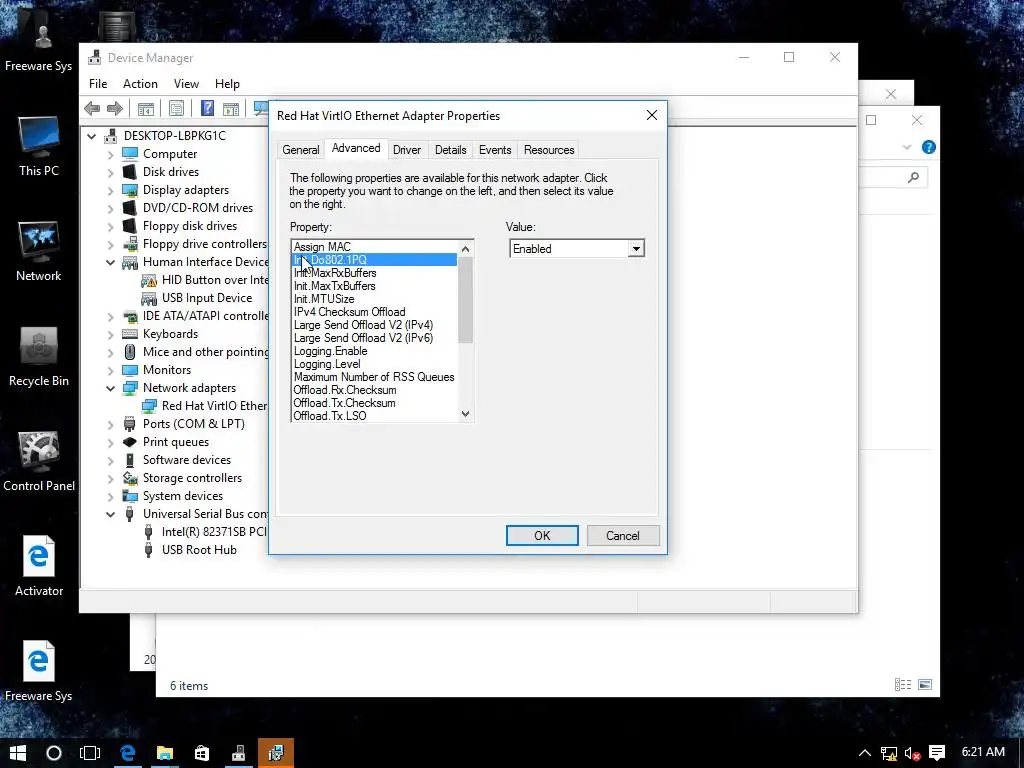Click the Back arrow in Device Manager toolbar
1024x768 pixels.
92,108
